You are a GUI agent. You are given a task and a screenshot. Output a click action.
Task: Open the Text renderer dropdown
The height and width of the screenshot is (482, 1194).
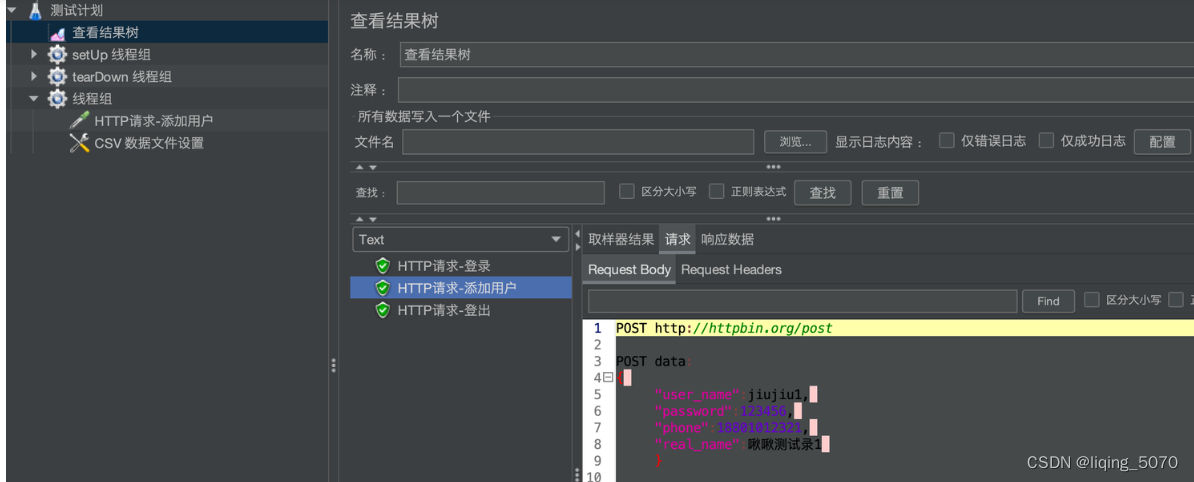[x=461, y=239]
